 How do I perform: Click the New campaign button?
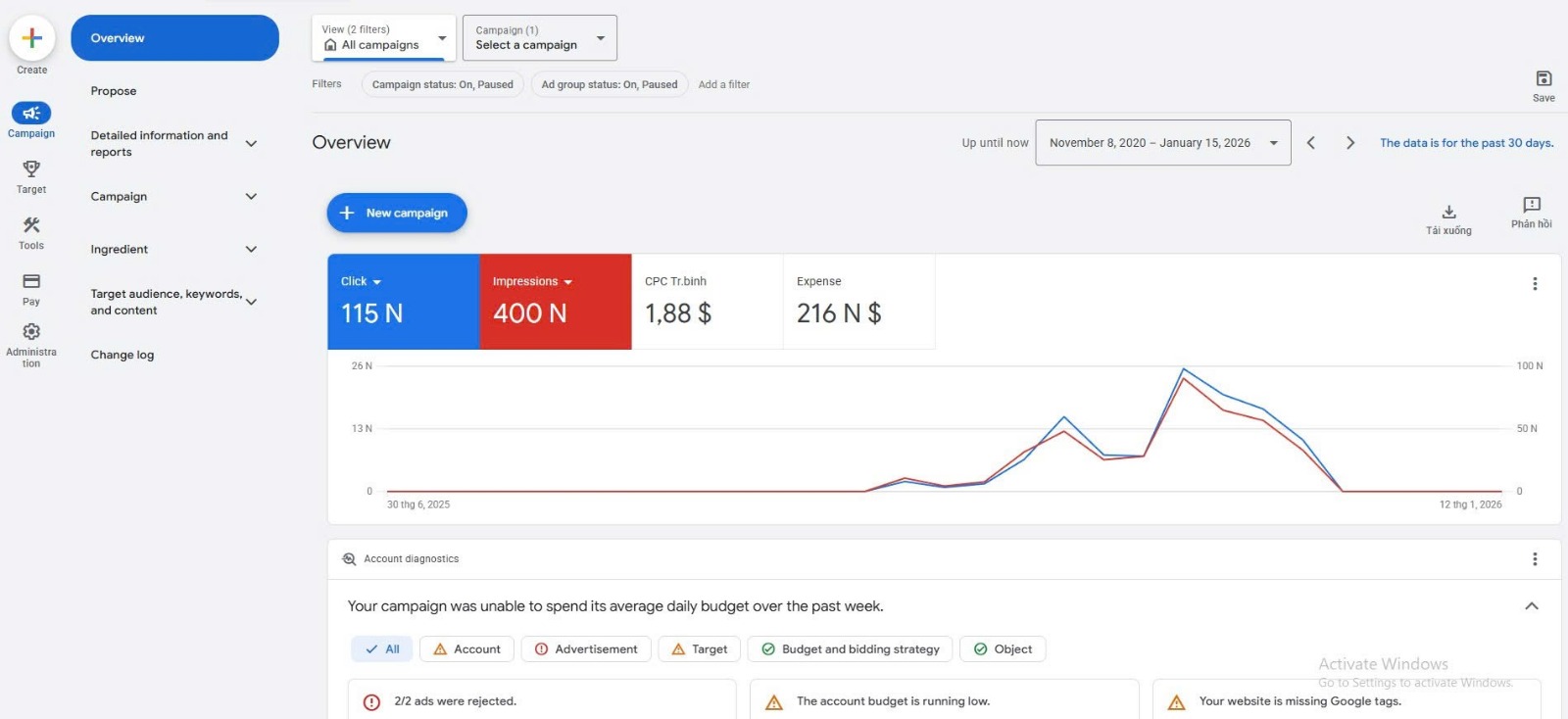[x=397, y=213]
